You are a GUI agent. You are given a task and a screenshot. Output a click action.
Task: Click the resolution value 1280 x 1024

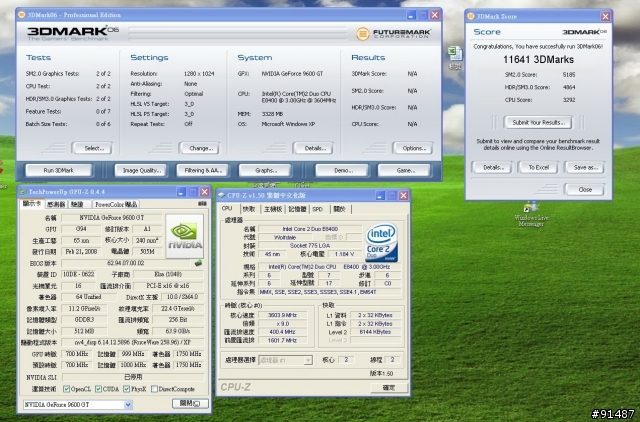pos(199,74)
